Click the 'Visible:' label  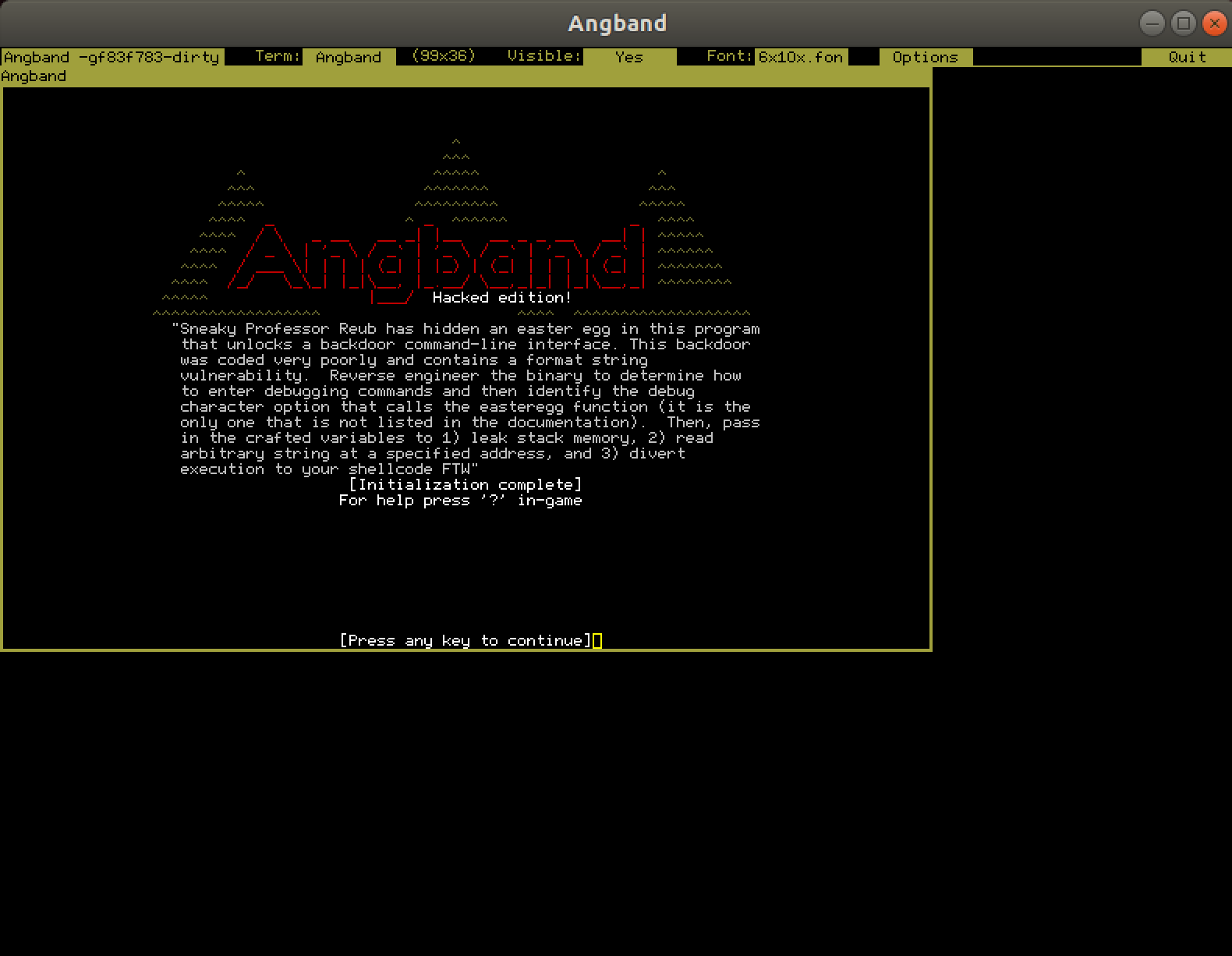[x=544, y=56]
